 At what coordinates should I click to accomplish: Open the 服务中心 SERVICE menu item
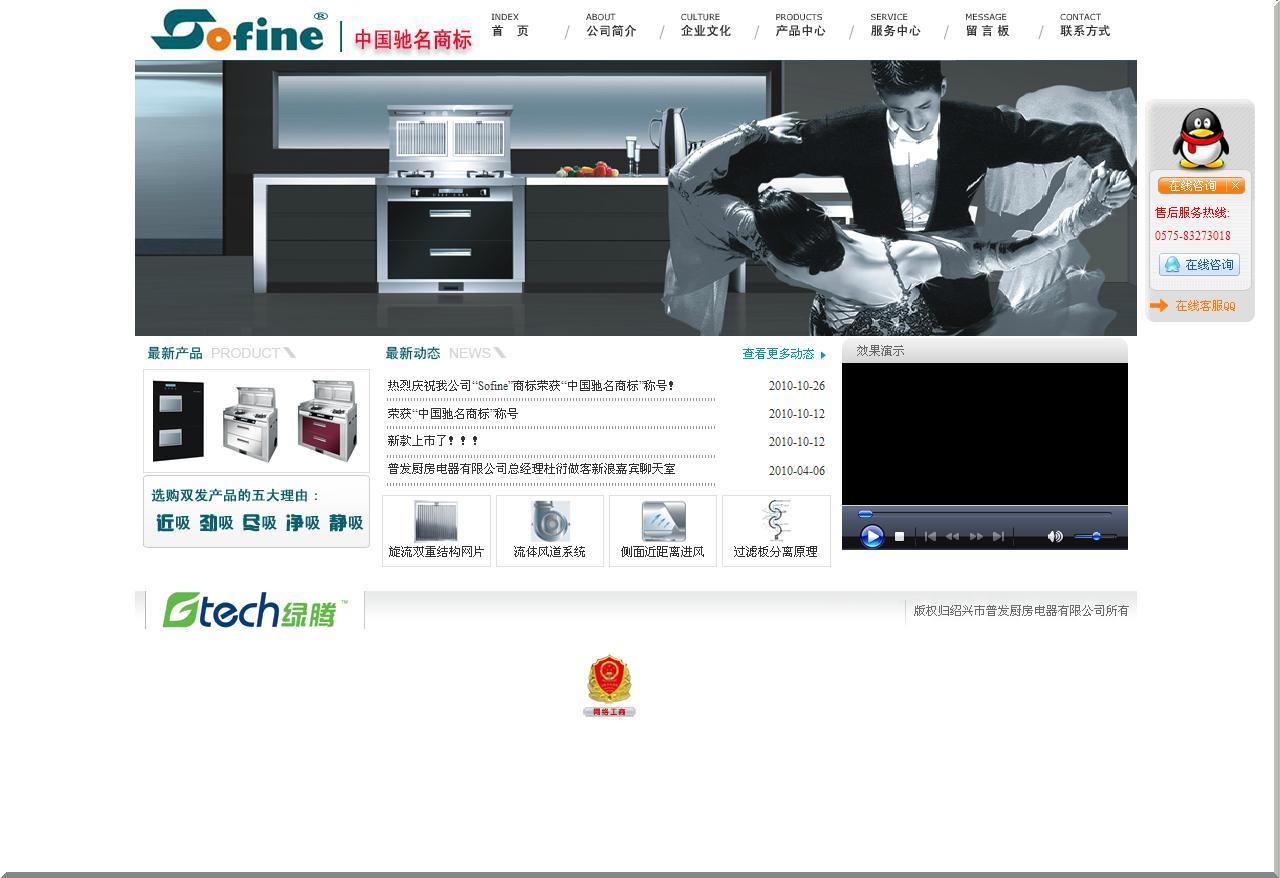[895, 25]
